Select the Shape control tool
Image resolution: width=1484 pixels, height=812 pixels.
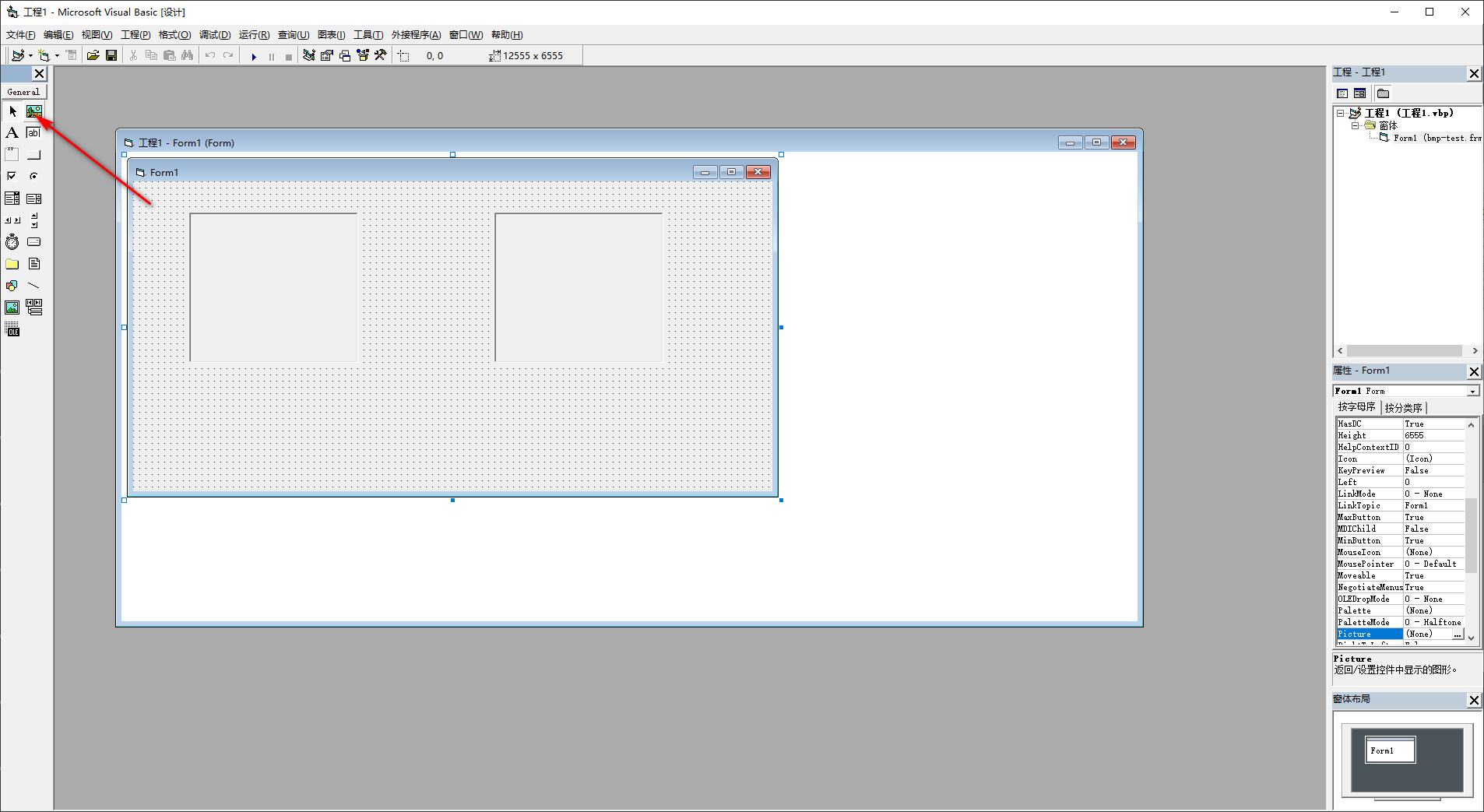[12, 286]
